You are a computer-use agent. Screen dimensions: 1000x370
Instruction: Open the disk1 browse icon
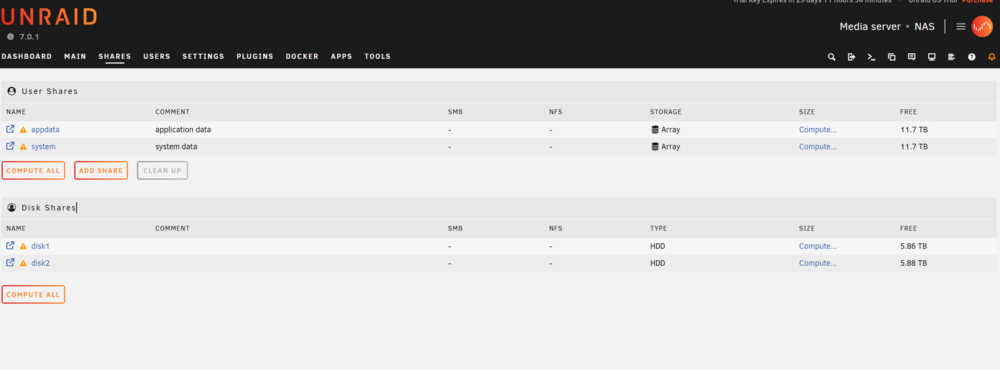pos(10,246)
